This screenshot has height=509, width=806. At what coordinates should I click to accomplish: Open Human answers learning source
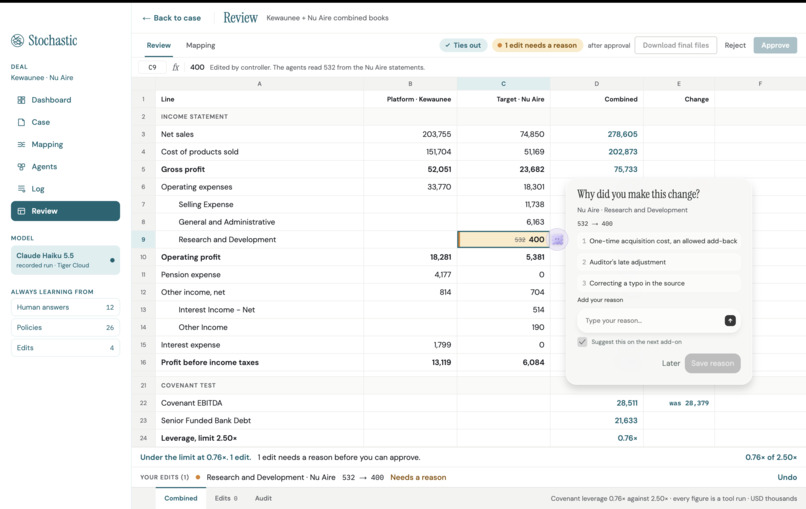coord(65,307)
